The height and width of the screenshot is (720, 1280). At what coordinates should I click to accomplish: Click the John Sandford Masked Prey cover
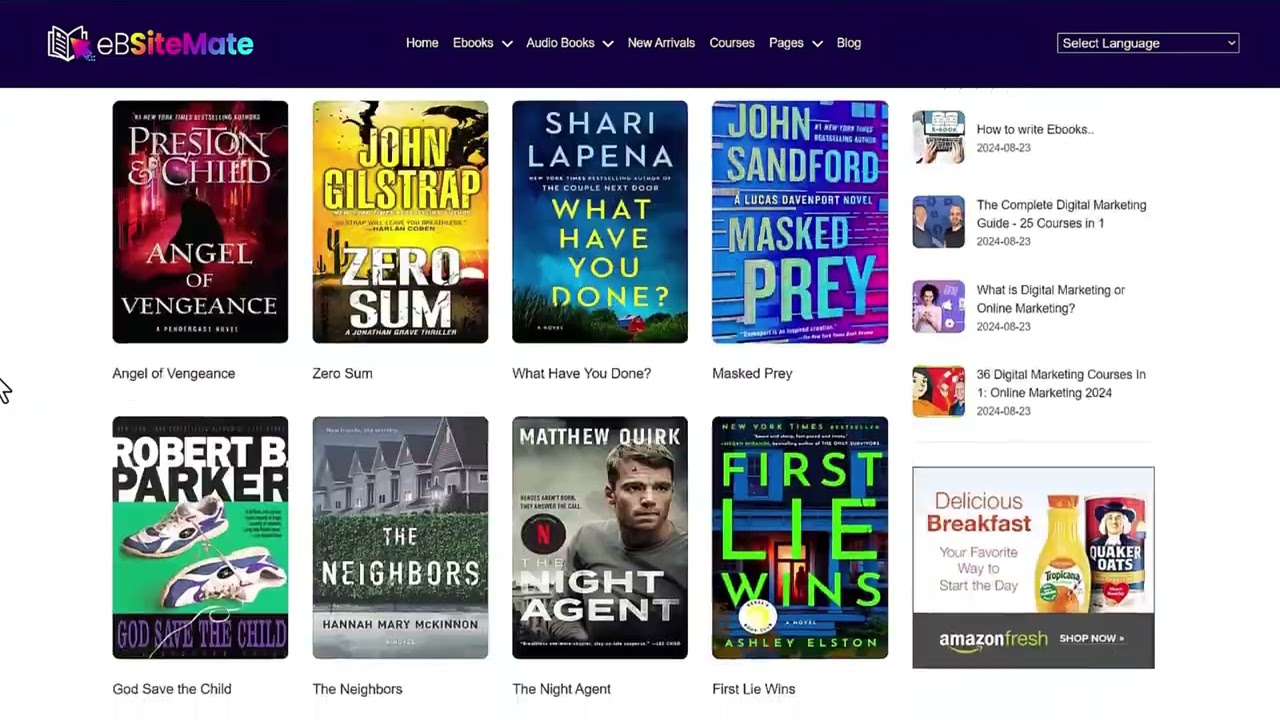click(x=800, y=222)
